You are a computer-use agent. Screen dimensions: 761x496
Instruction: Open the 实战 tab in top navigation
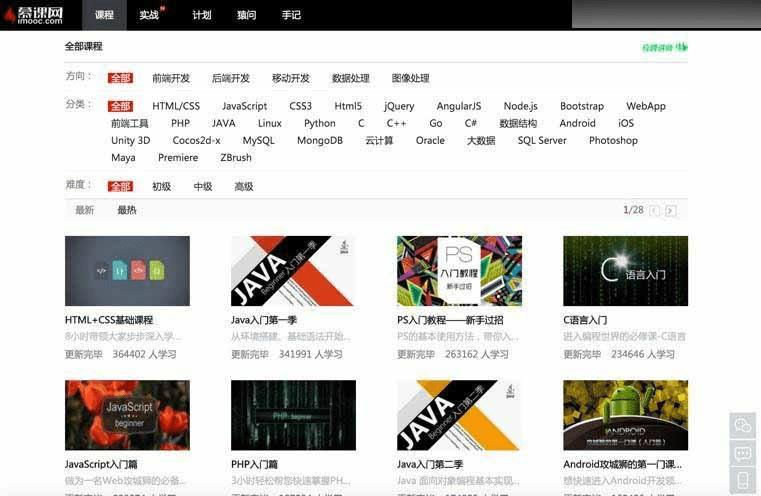[149, 15]
